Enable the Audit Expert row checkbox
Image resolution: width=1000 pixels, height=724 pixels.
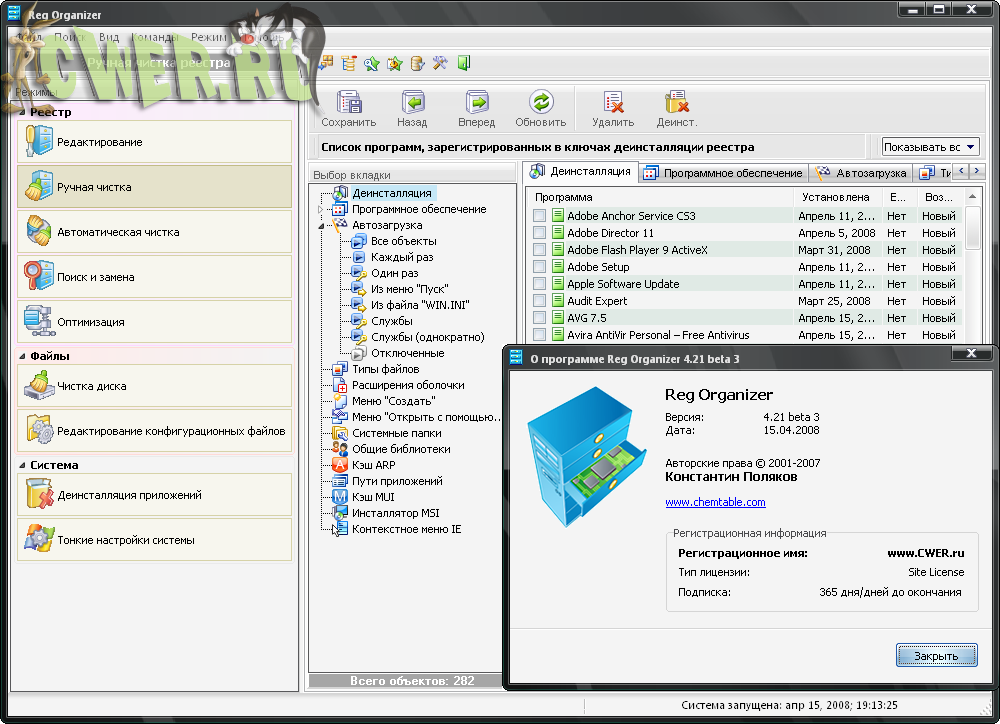[540, 301]
